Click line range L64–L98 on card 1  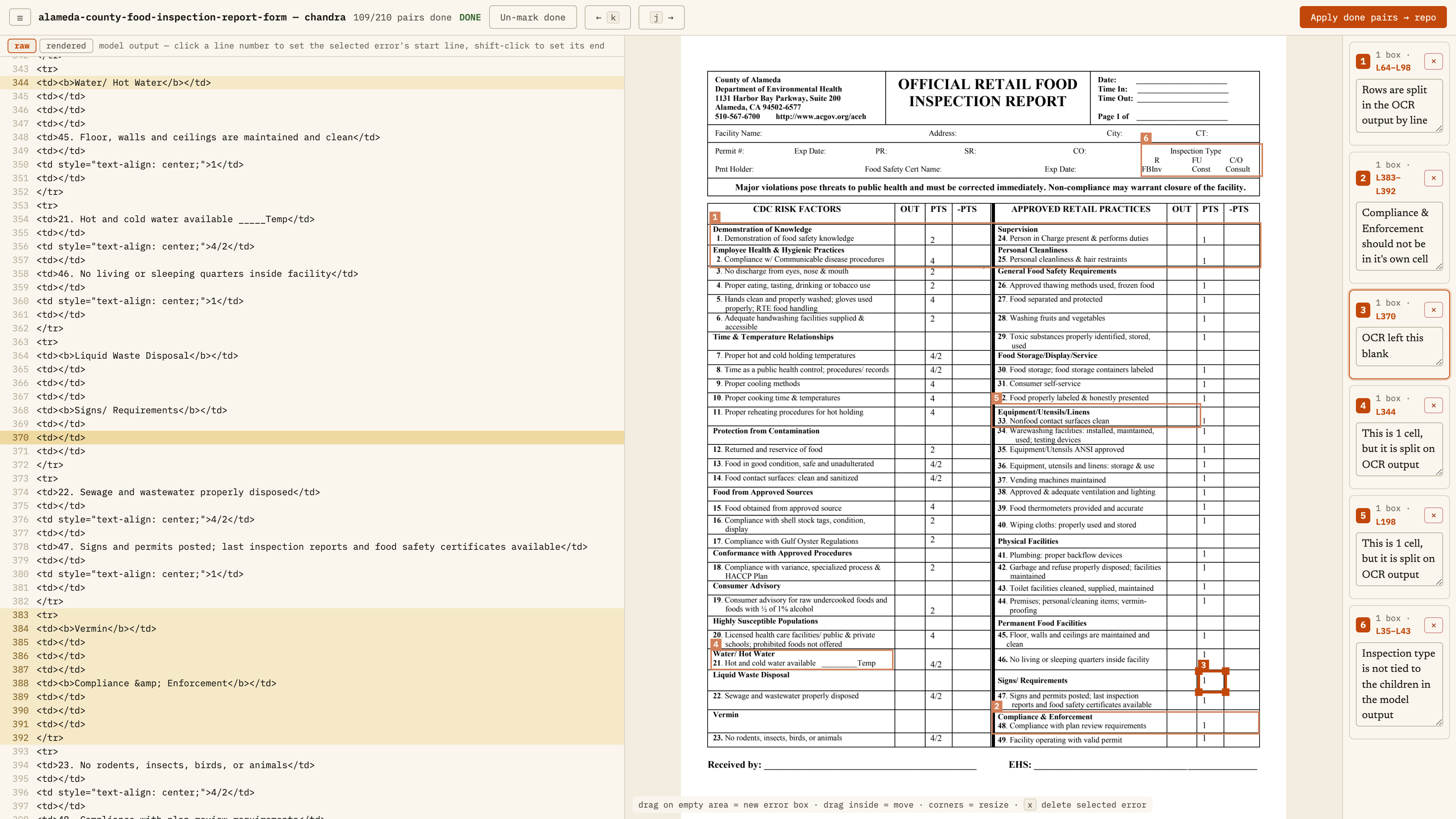[1393, 67]
